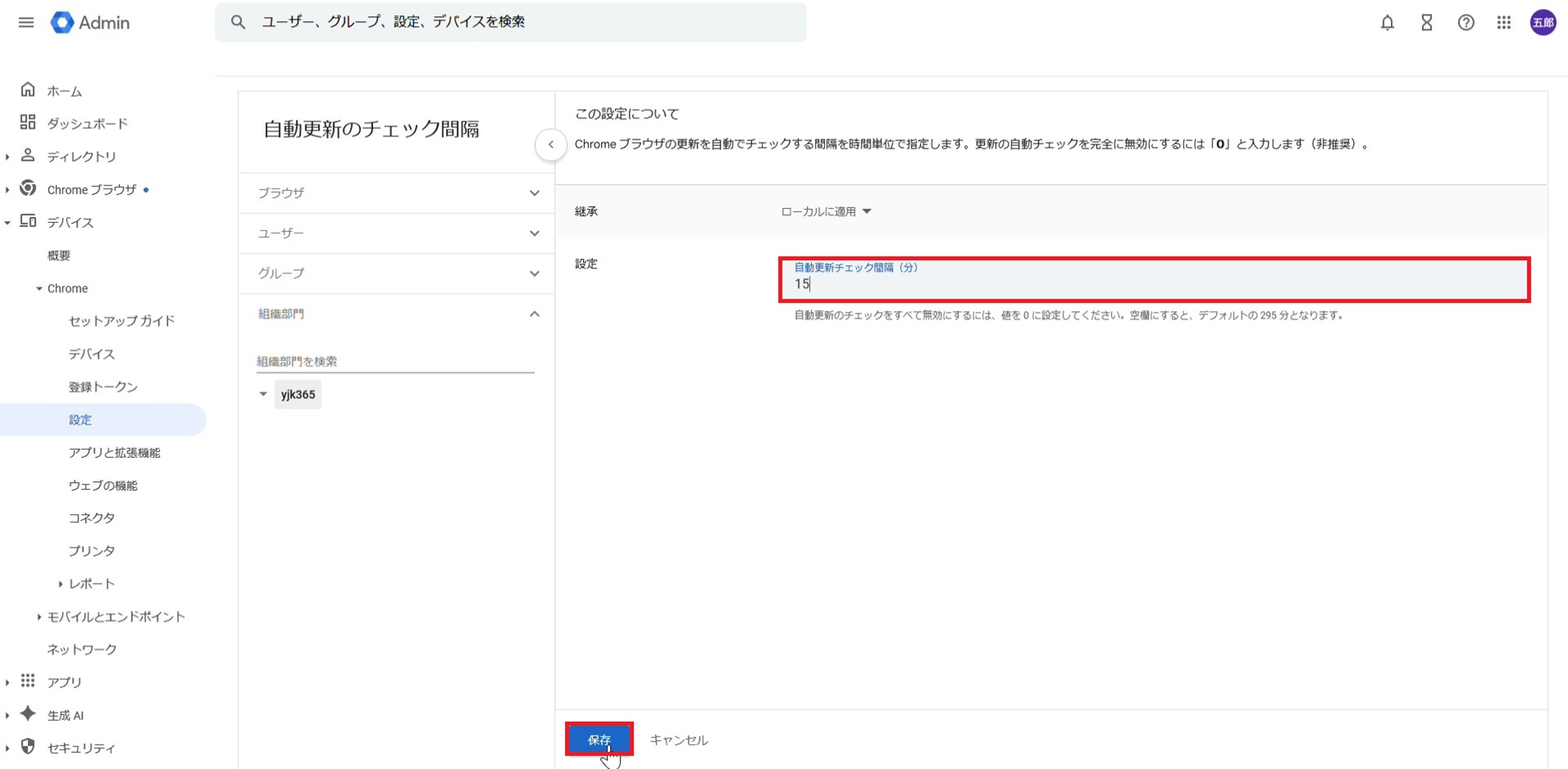Image resolution: width=1568 pixels, height=769 pixels.
Task: Expand the ユーザー section
Action: click(396, 233)
